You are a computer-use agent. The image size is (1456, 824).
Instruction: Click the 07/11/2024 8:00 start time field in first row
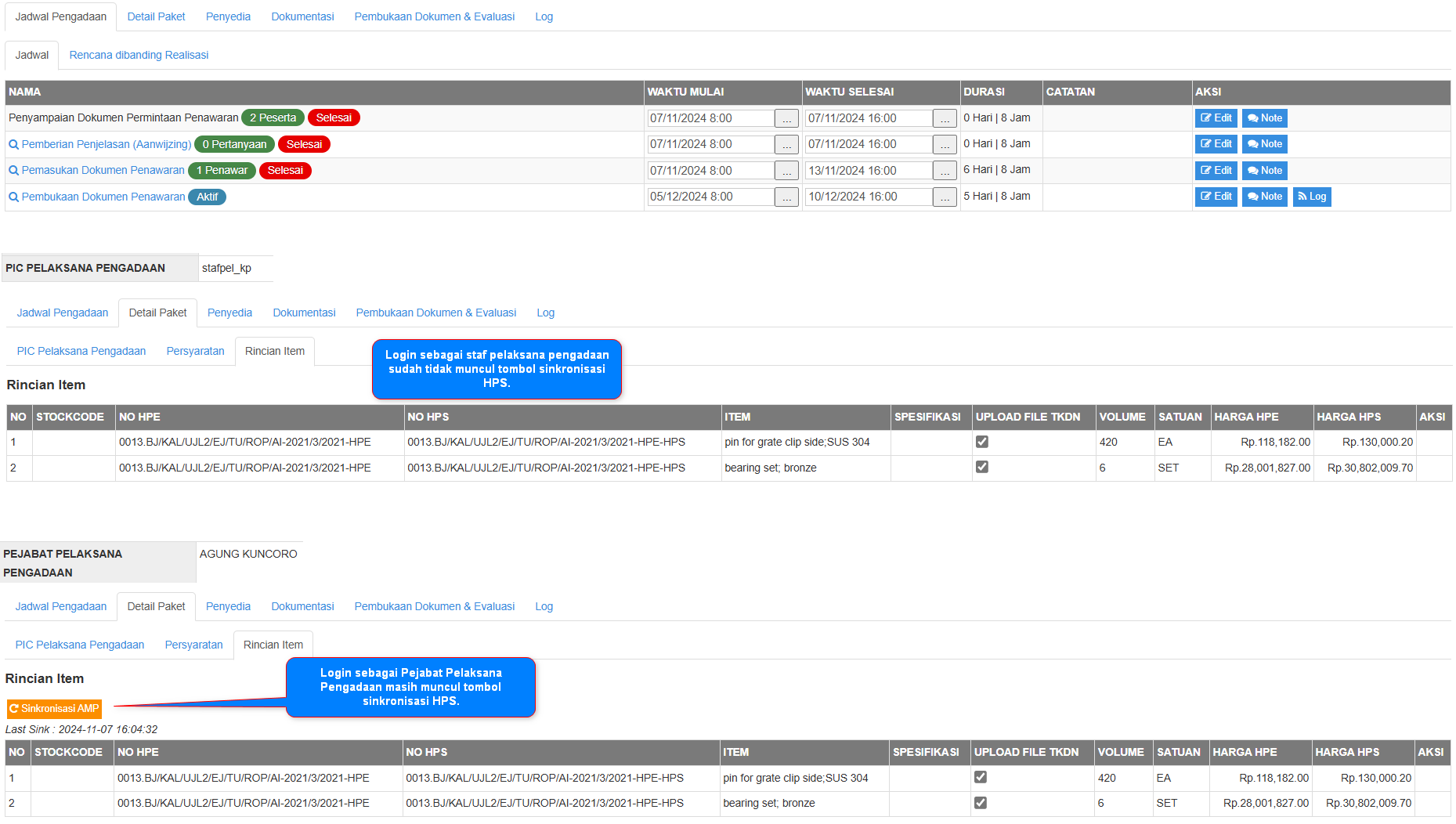(x=710, y=118)
